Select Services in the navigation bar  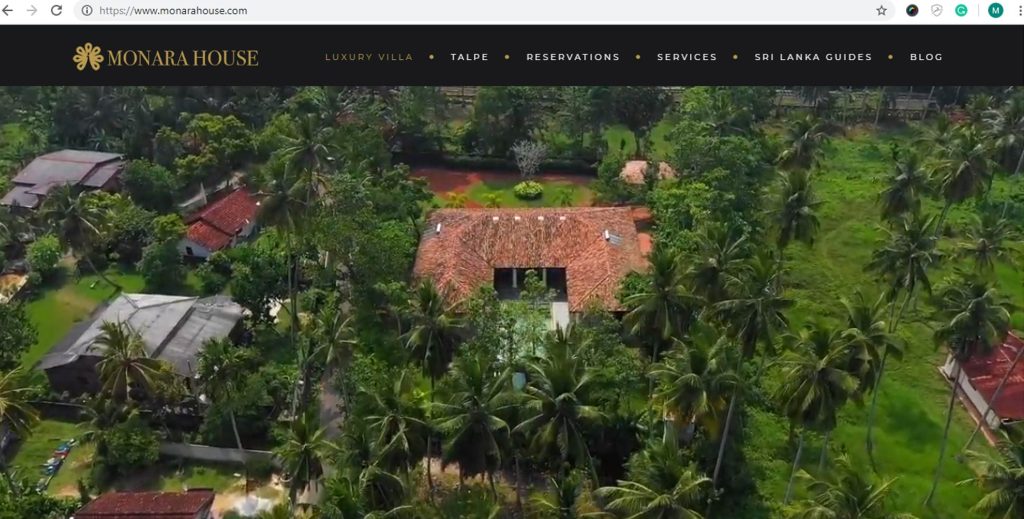[x=687, y=57]
